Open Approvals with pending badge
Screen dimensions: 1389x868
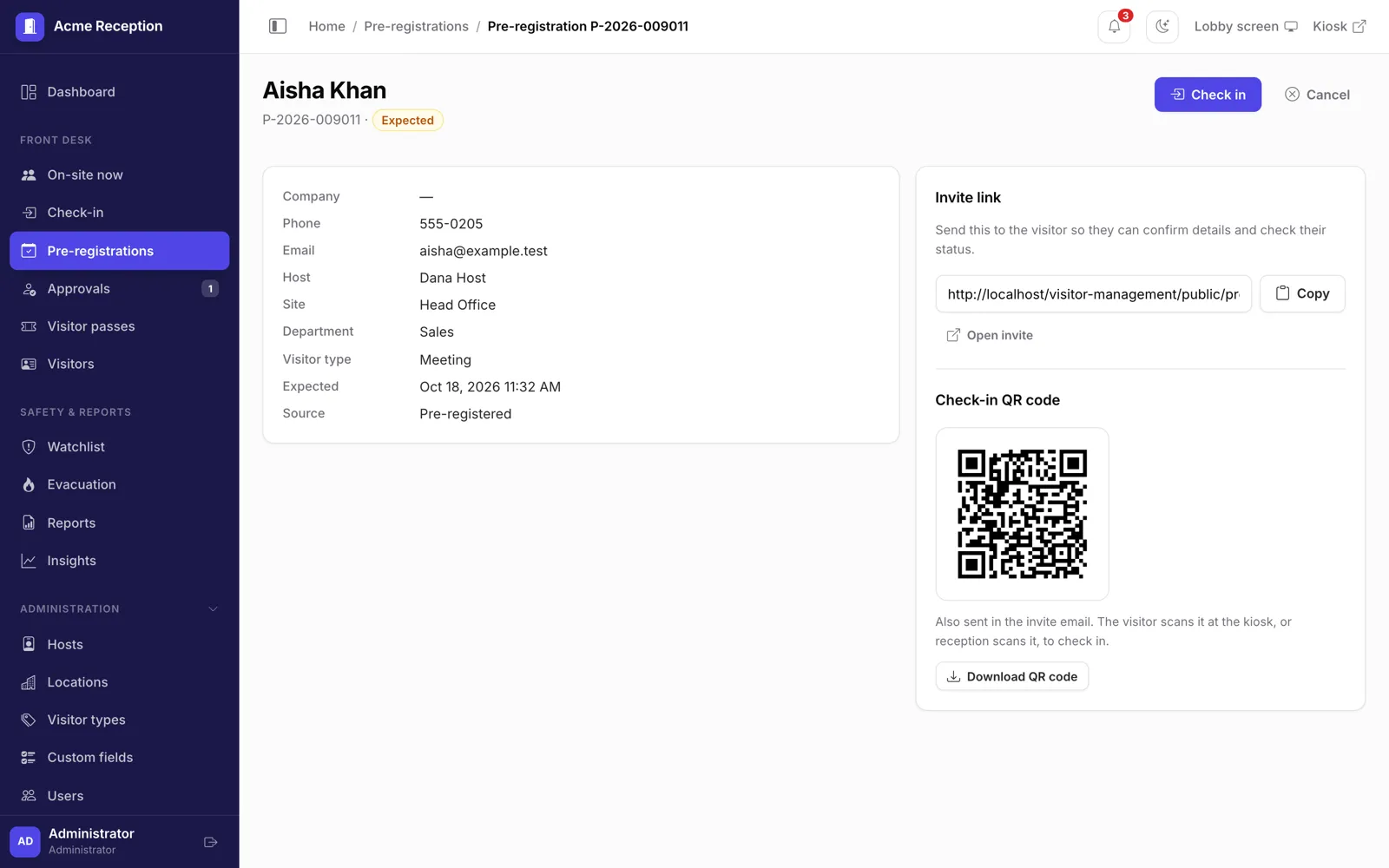(x=120, y=289)
